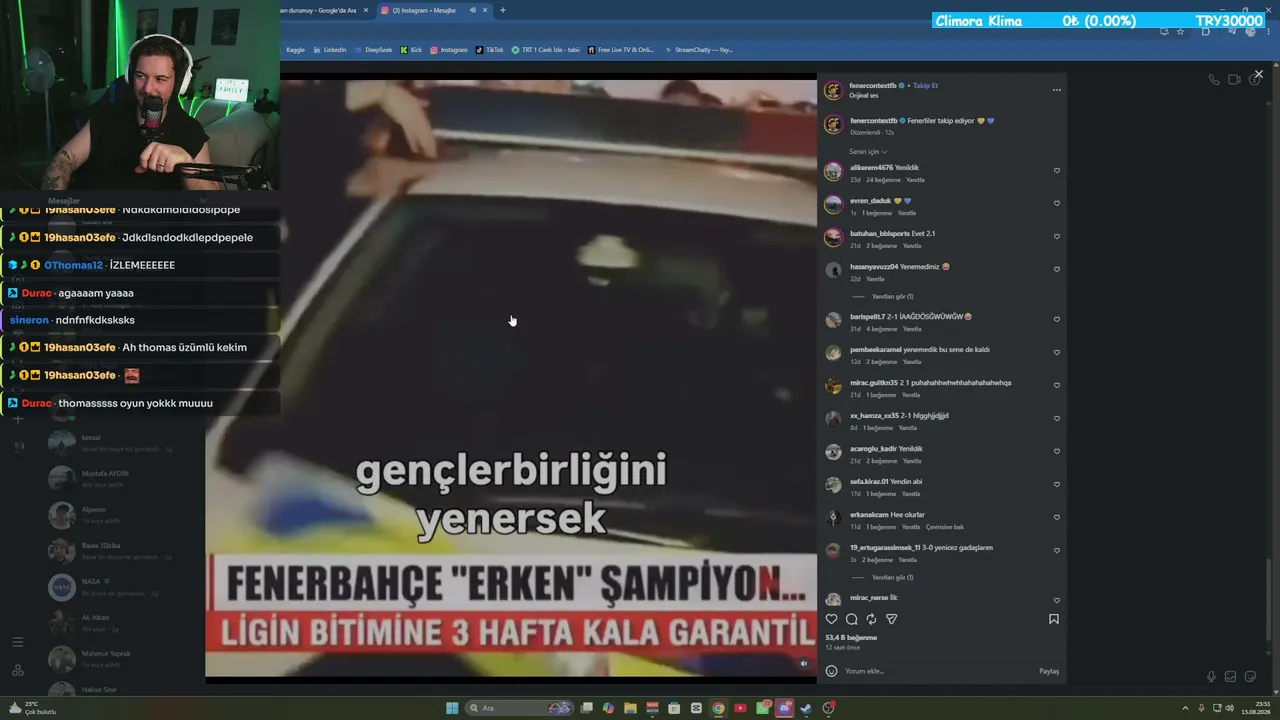Post the comment with 'Paylaş'
The image size is (1280, 720).
pos(1048,671)
